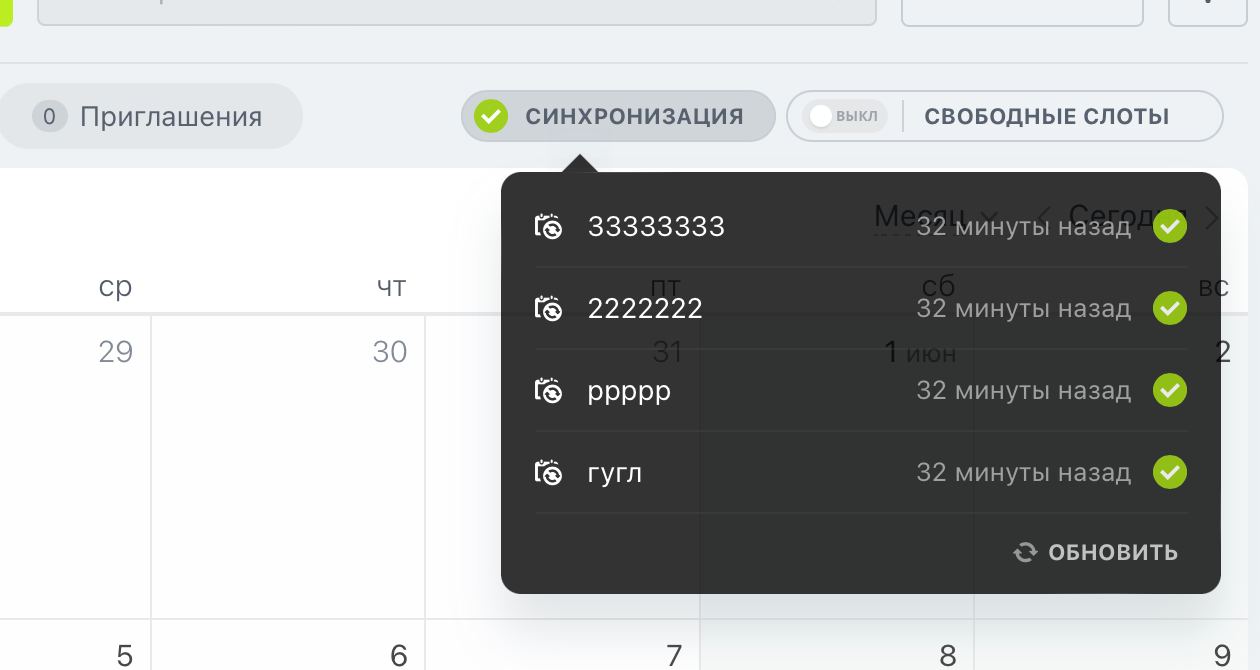Click green checkmark for 33333333 calendar

tap(1169, 227)
